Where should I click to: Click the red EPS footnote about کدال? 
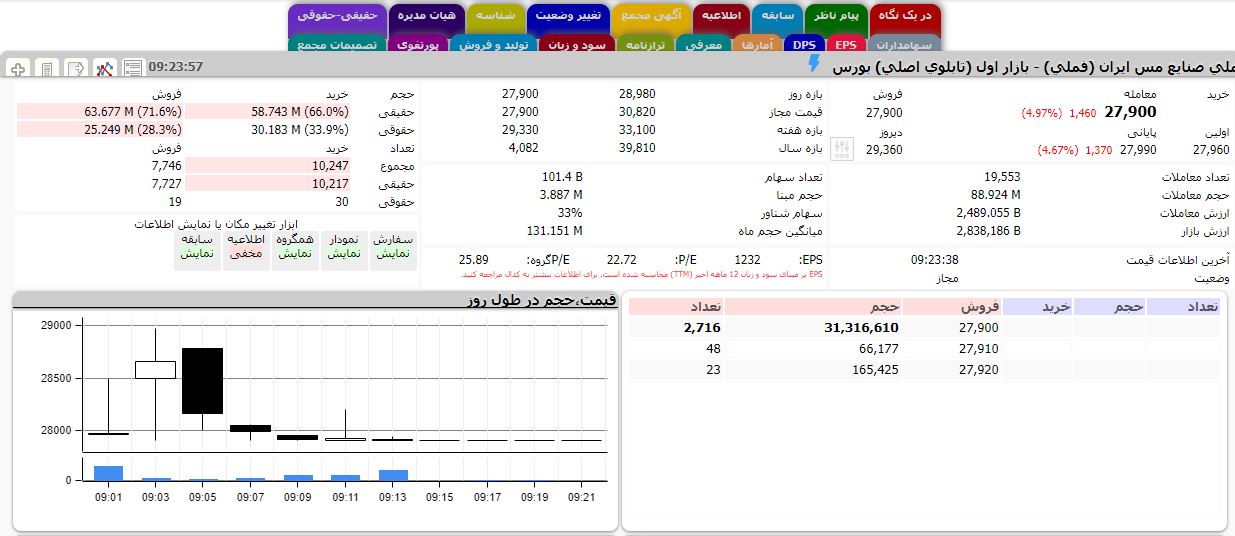[641, 274]
